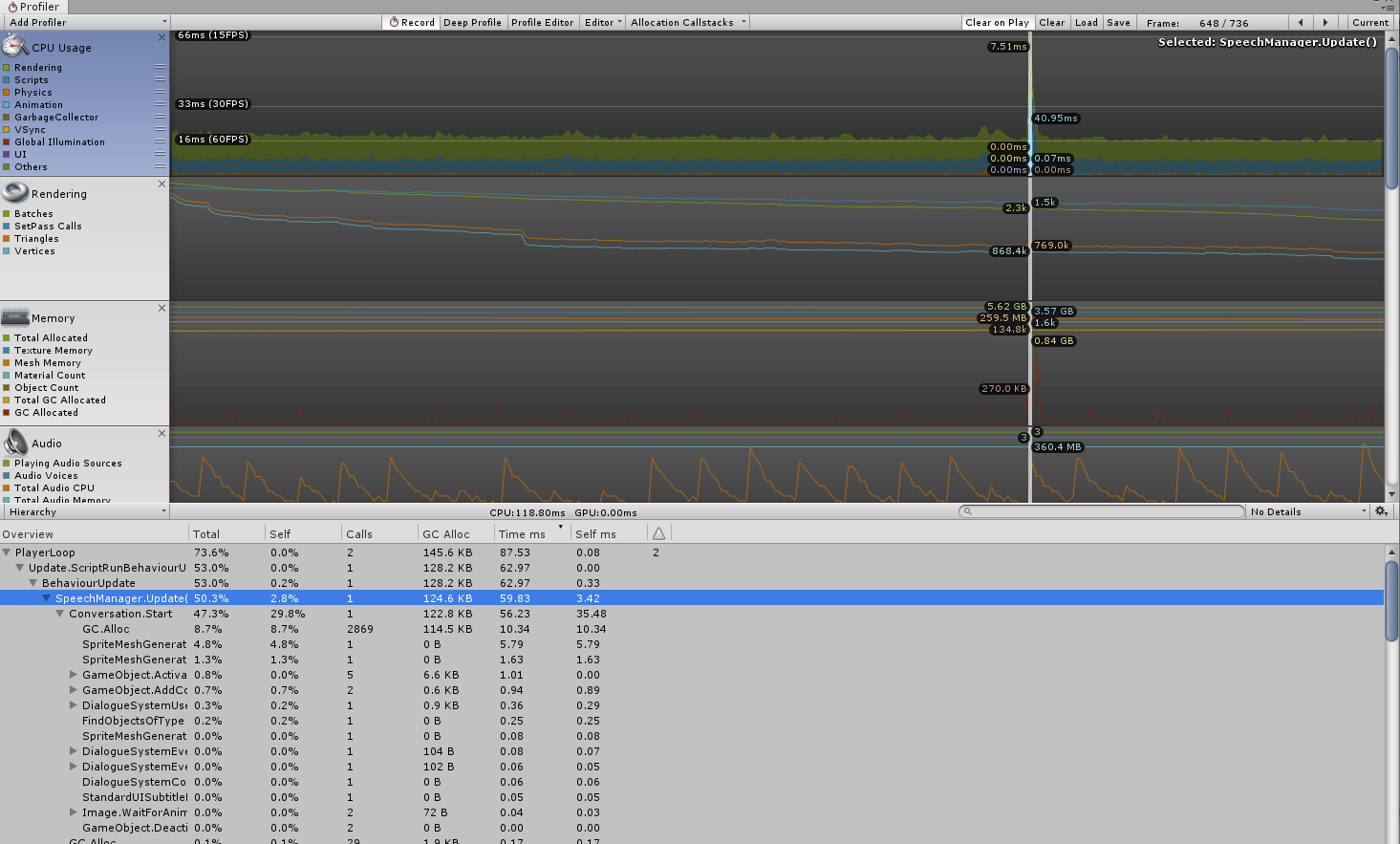Screen dimensions: 1400x844
Task: Click the Audio module speaker icon
Action: pyautogui.click(x=14, y=442)
